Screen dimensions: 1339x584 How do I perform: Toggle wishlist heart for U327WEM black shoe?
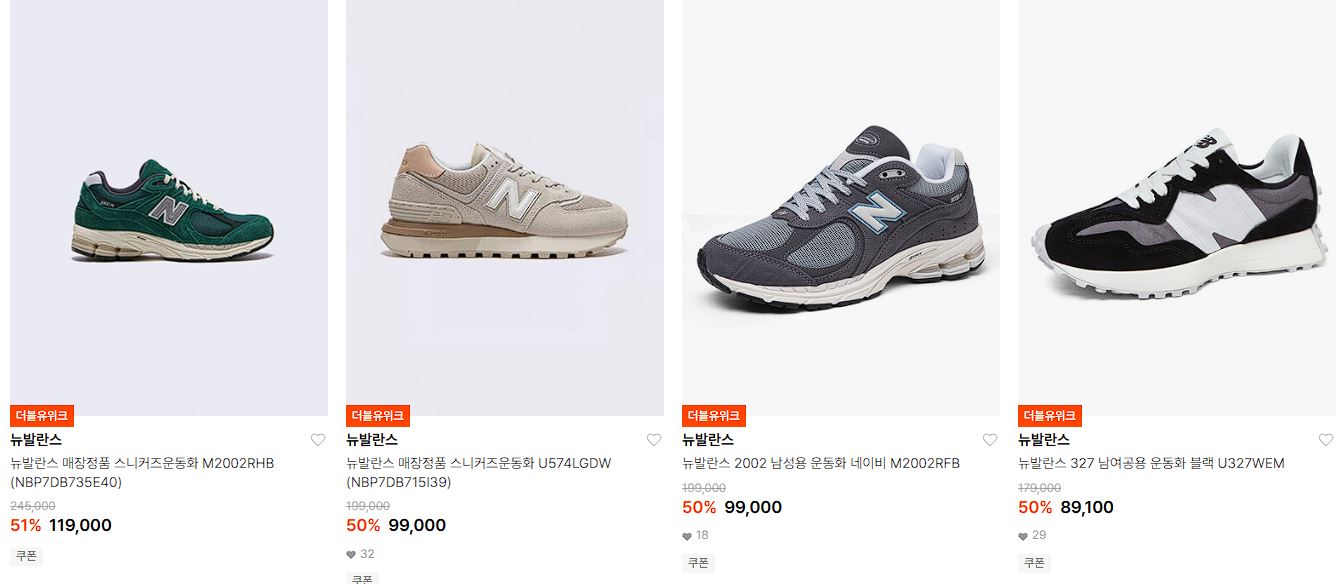pos(1326,440)
